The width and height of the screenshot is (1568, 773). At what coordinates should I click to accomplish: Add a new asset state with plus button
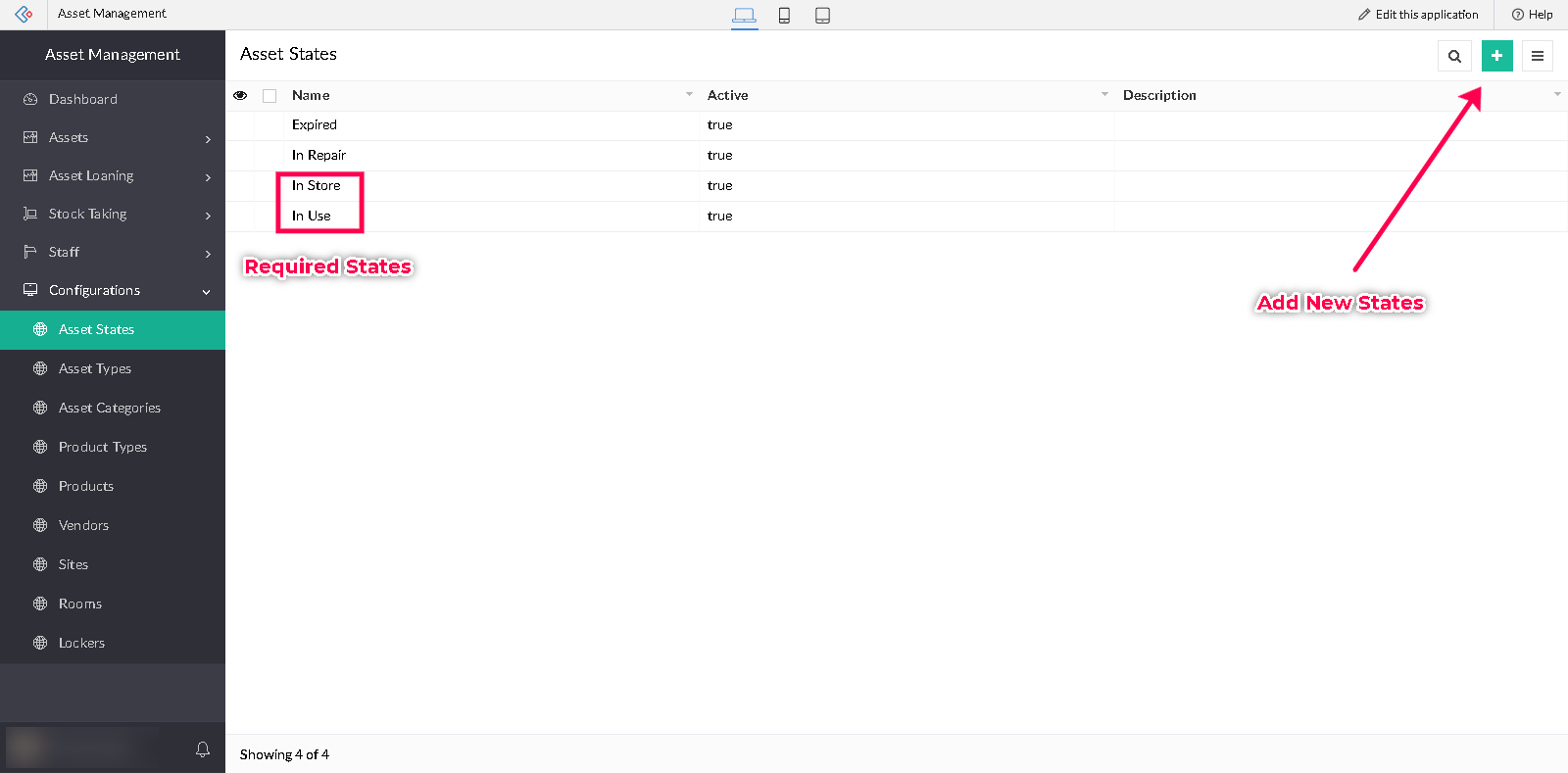[1496, 56]
